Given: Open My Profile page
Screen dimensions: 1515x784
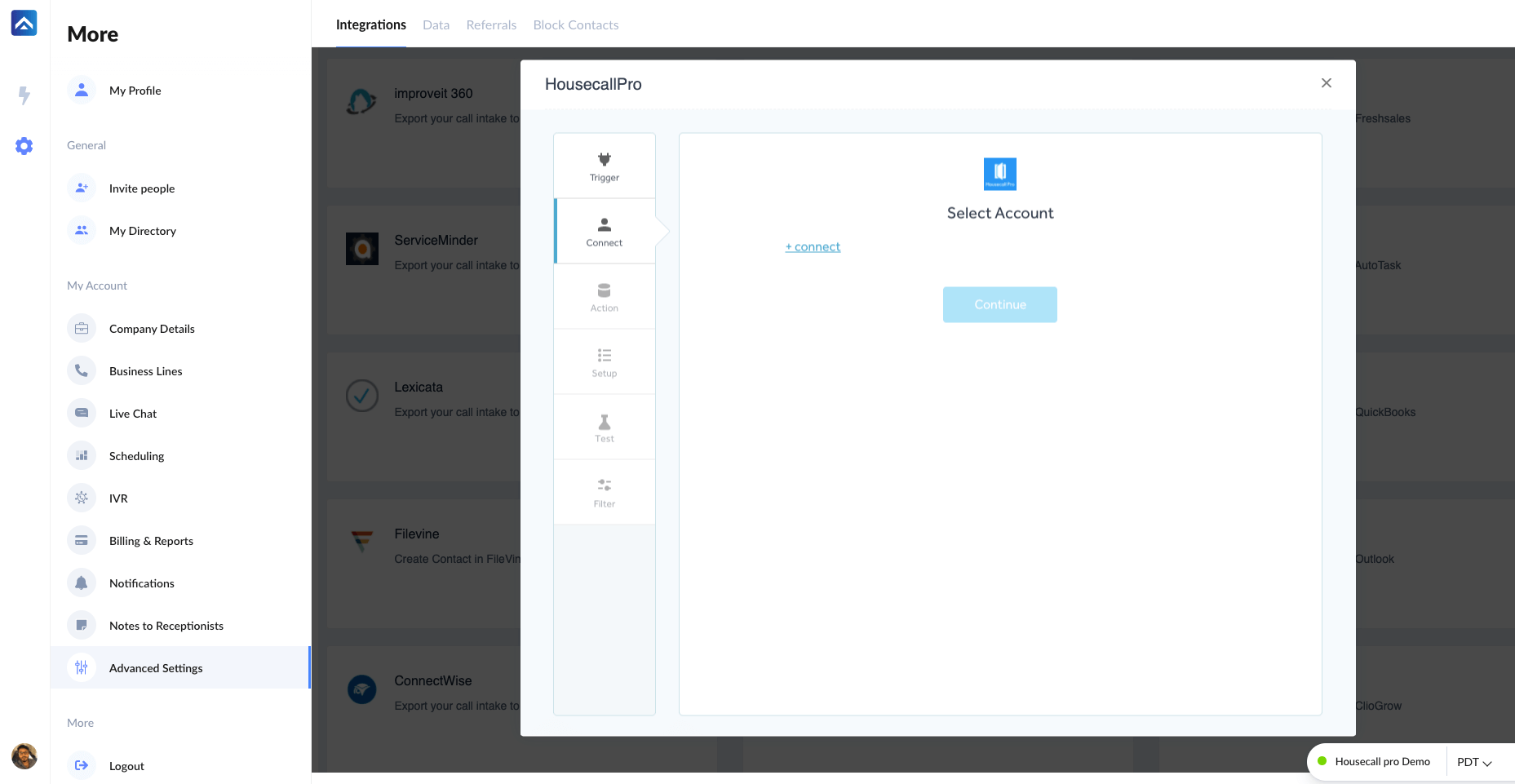Looking at the screenshot, I should [135, 91].
